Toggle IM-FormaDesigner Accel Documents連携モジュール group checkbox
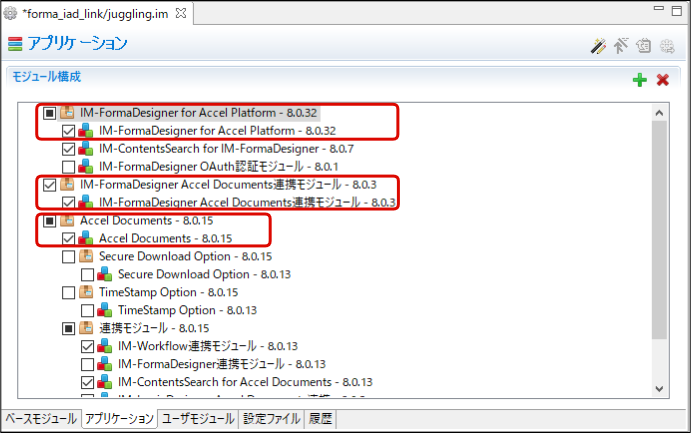Viewport: 691px width, 433px height. point(49,185)
